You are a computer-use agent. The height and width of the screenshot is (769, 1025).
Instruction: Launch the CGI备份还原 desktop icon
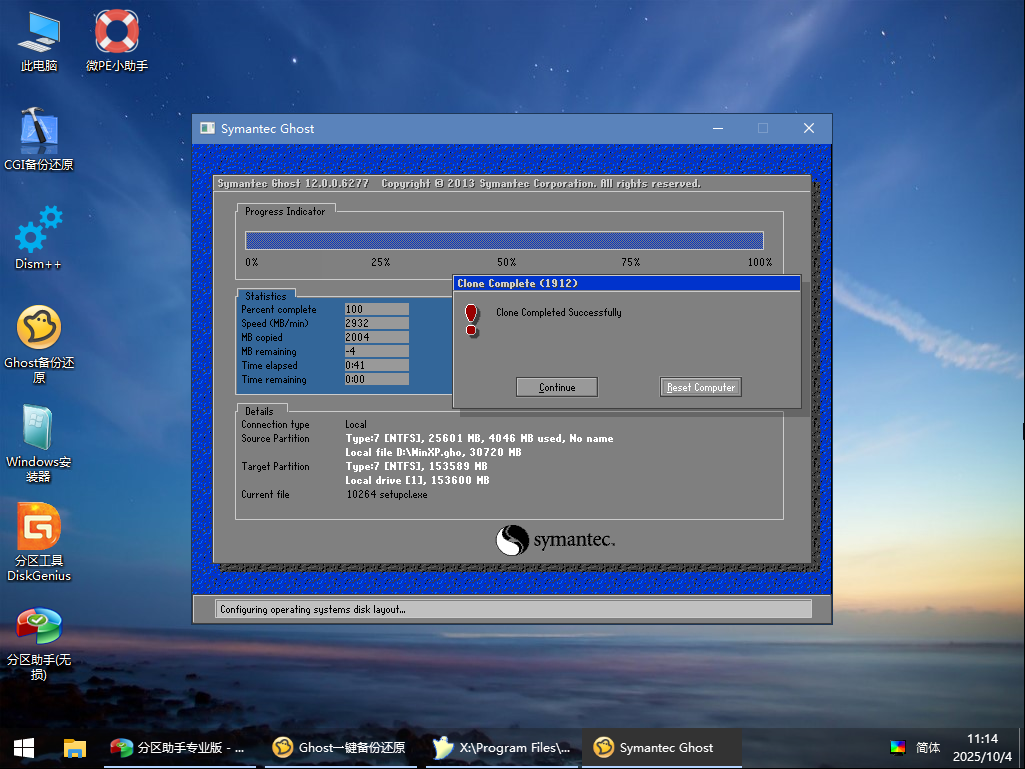(39, 139)
